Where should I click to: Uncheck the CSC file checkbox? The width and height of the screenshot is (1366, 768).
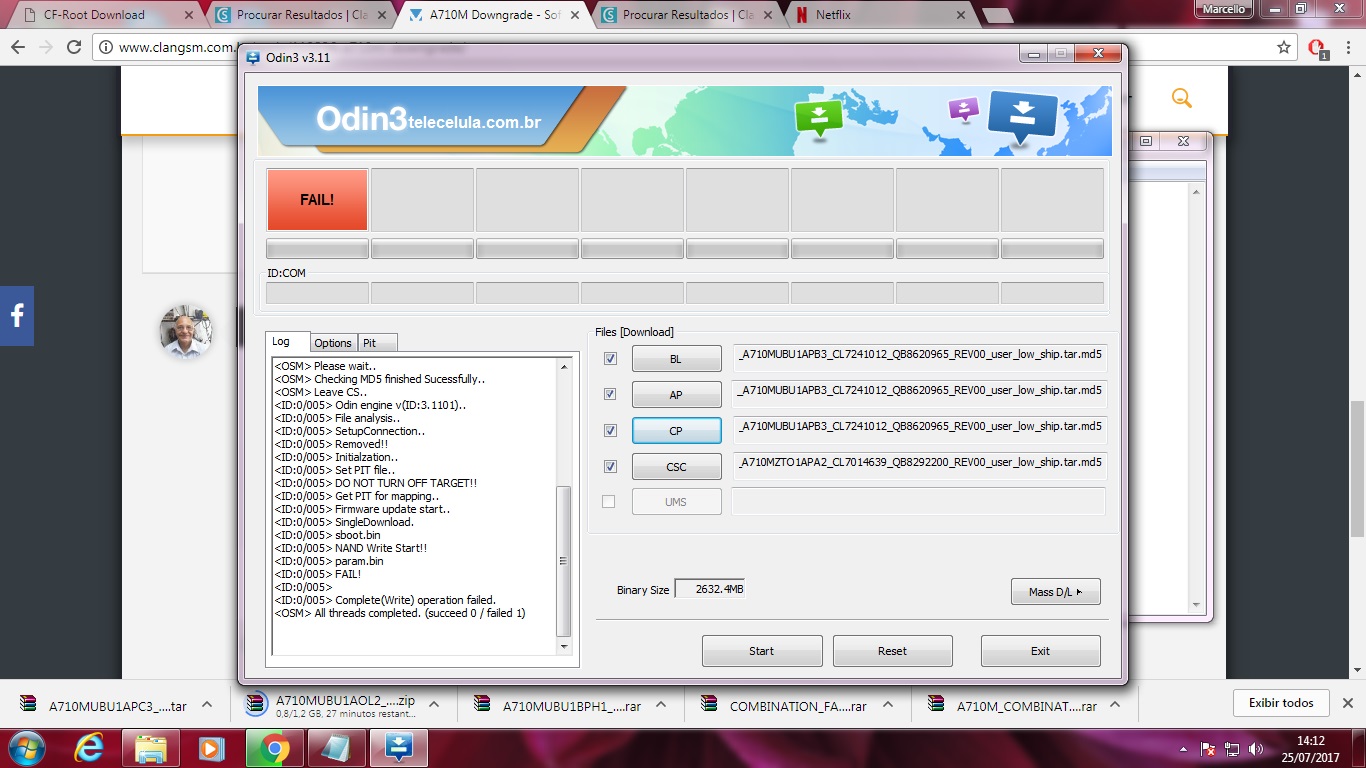610,466
